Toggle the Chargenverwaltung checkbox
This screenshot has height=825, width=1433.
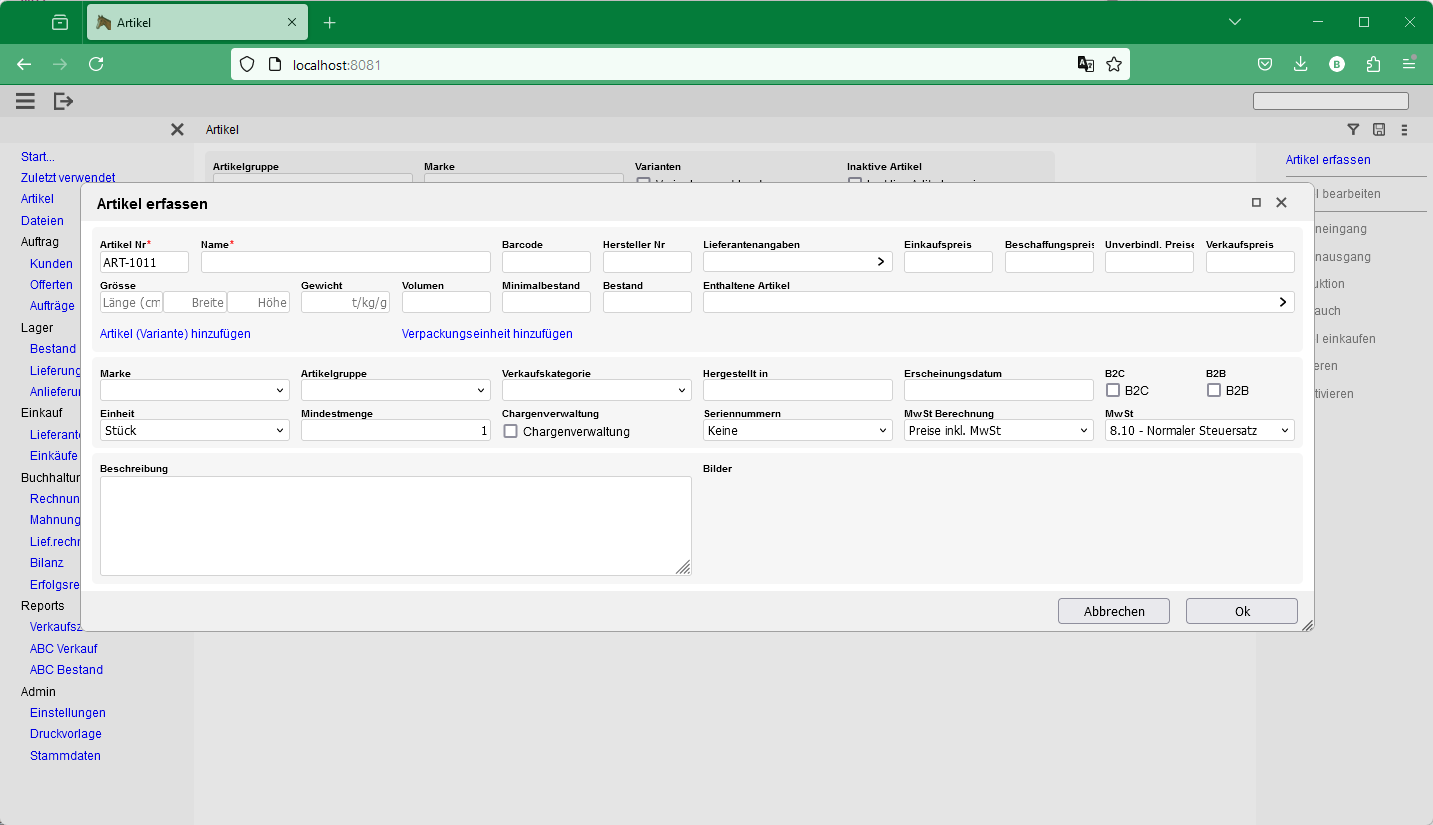510,431
